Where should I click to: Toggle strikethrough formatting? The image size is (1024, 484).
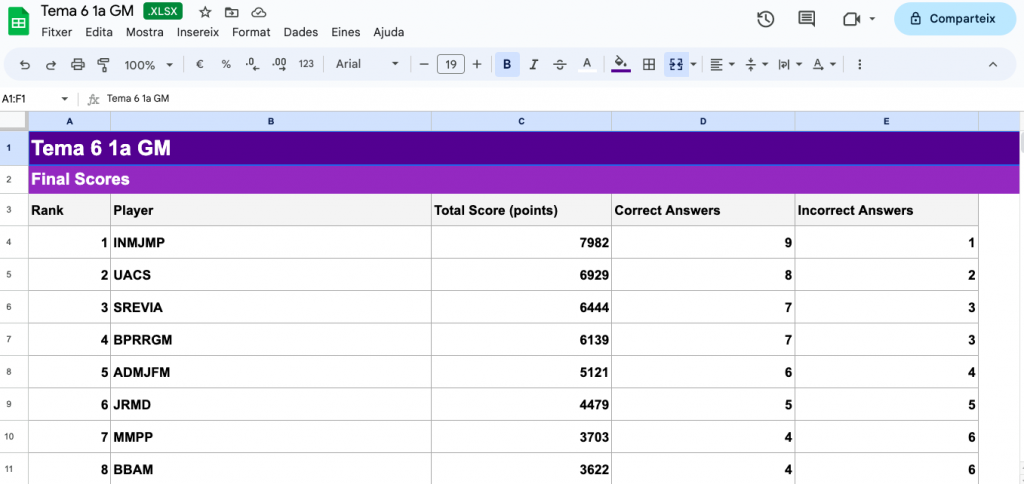[560, 64]
